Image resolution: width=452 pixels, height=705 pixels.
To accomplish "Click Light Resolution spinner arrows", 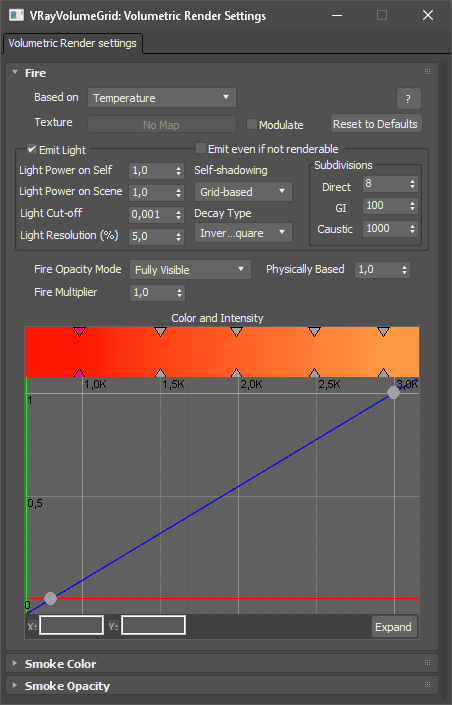I will [x=179, y=236].
